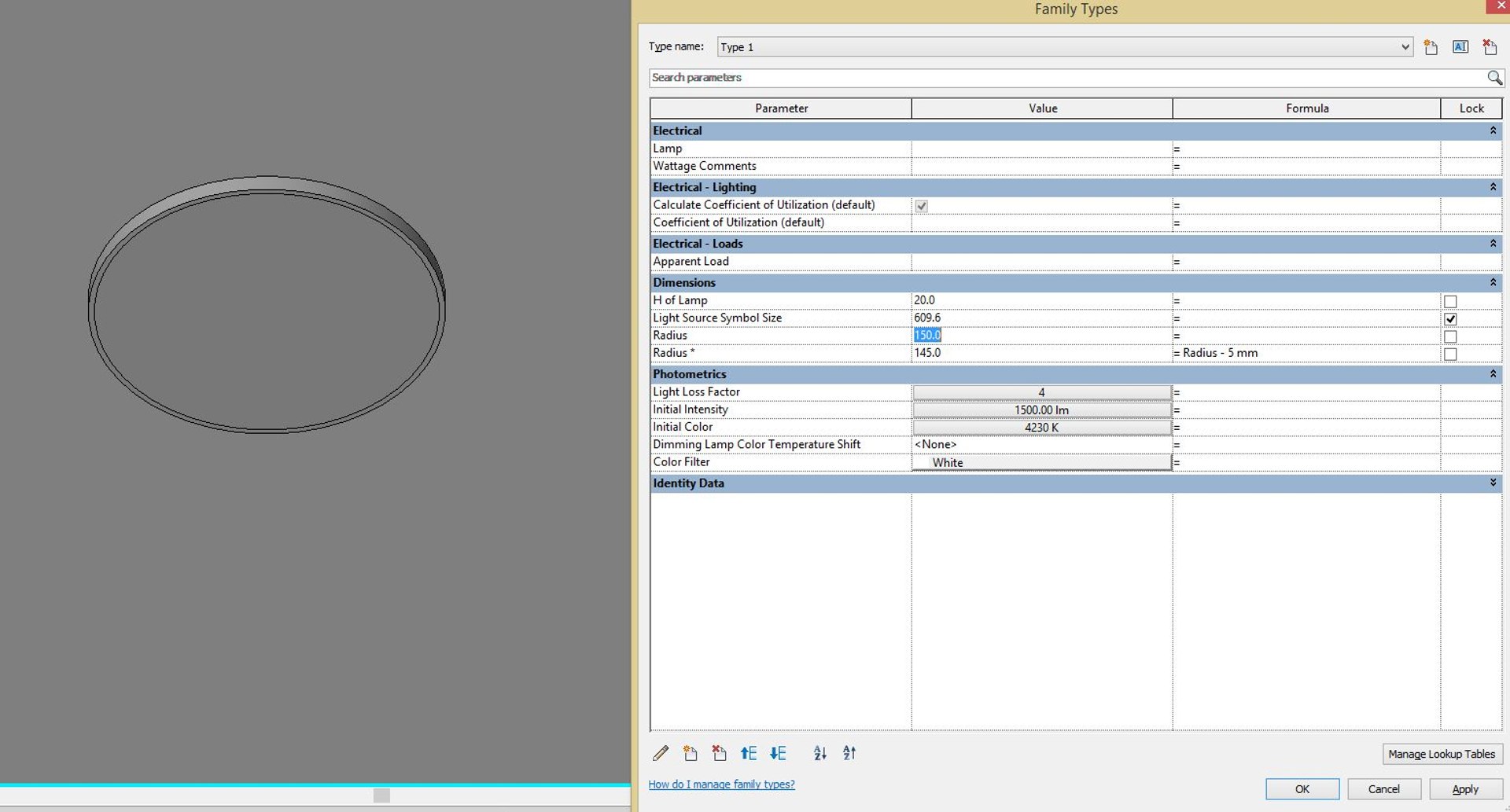Click the Edit Parameter pencil icon
Viewport: 1510px width, 812px height.
tap(661, 753)
